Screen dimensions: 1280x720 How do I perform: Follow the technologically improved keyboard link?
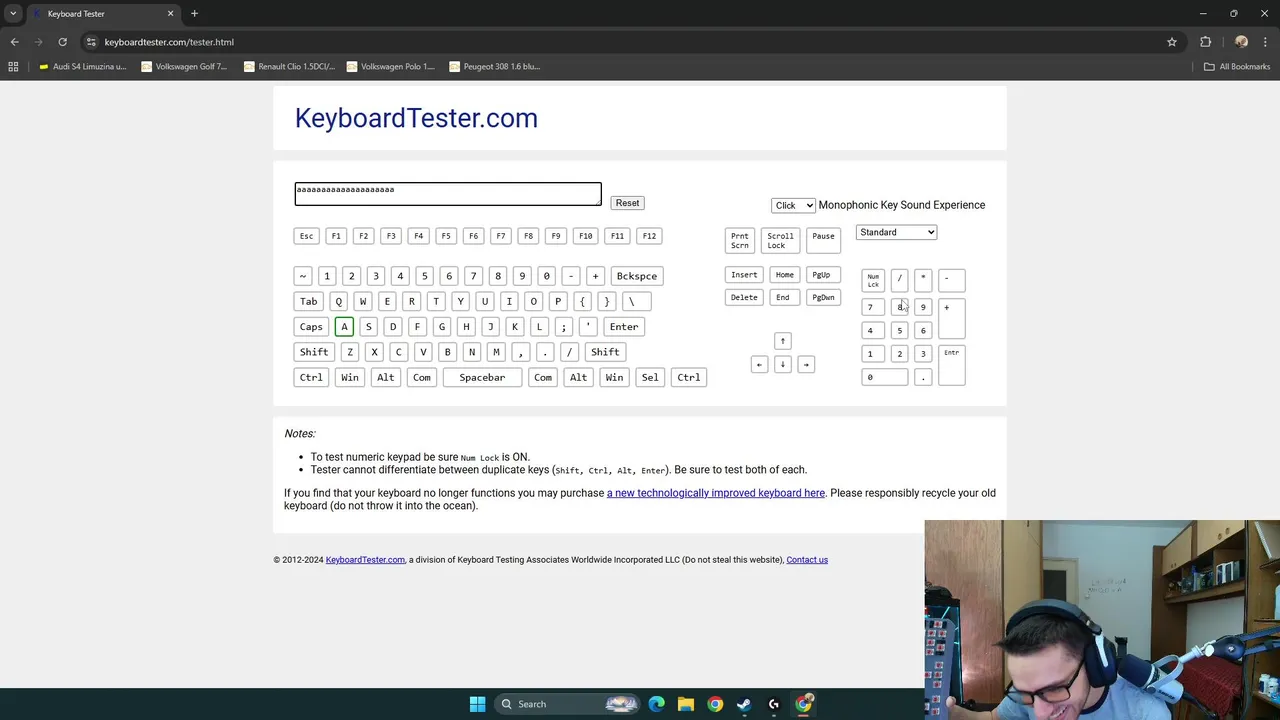click(x=716, y=493)
